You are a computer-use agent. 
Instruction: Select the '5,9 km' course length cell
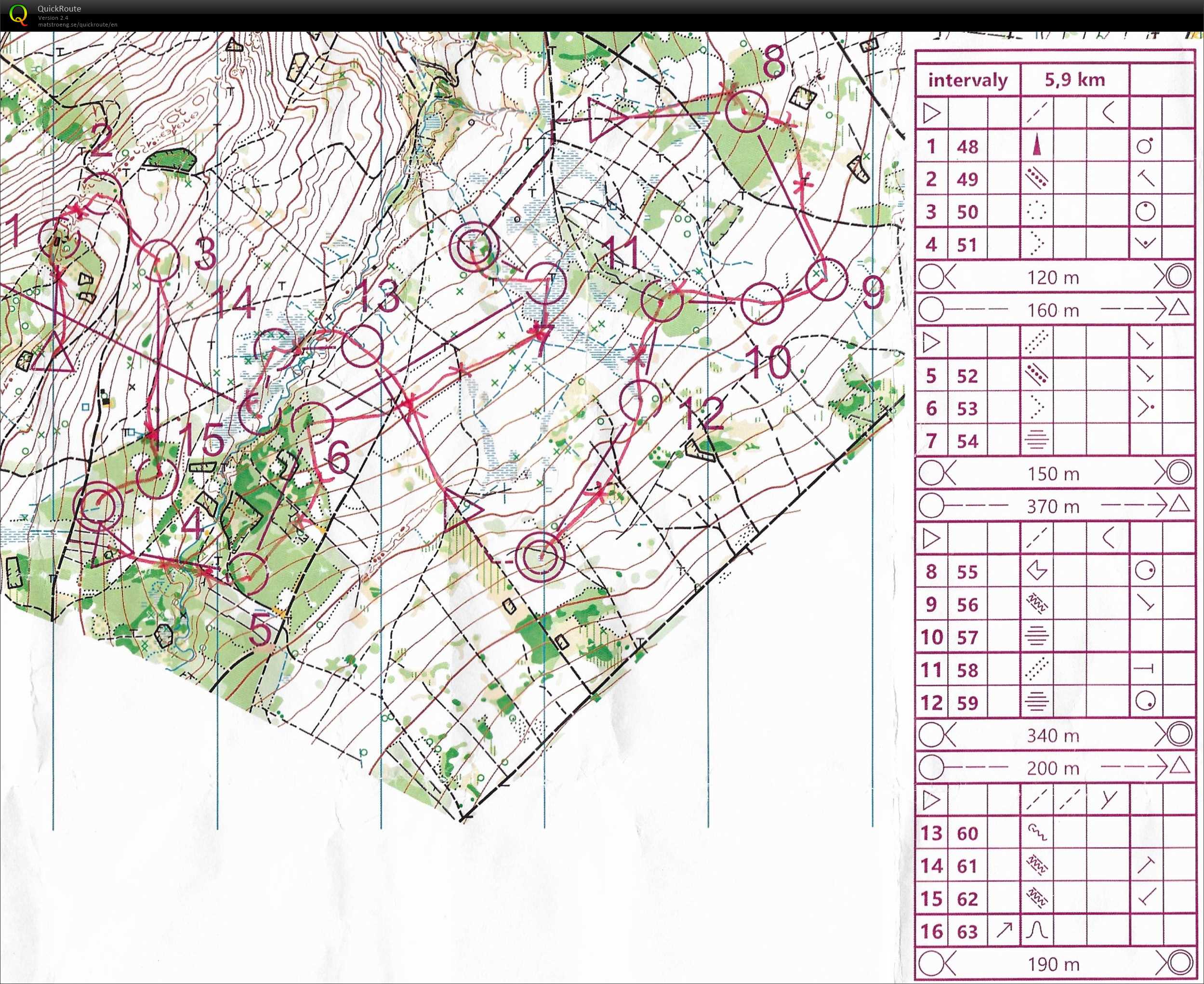(x=1075, y=80)
